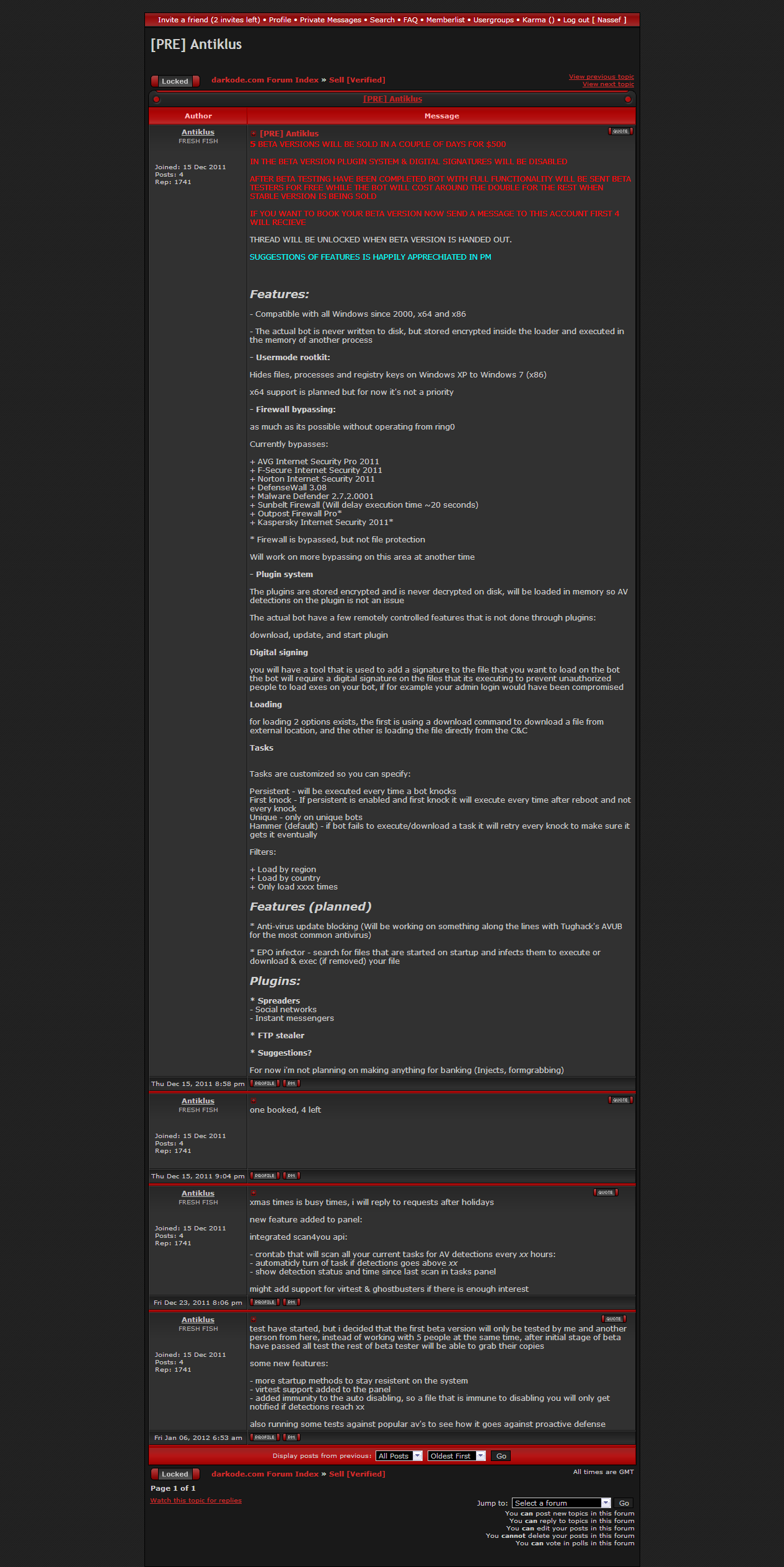
Task: Click the PROFILE icon below the Jan 06 post
Action: (265, 1437)
